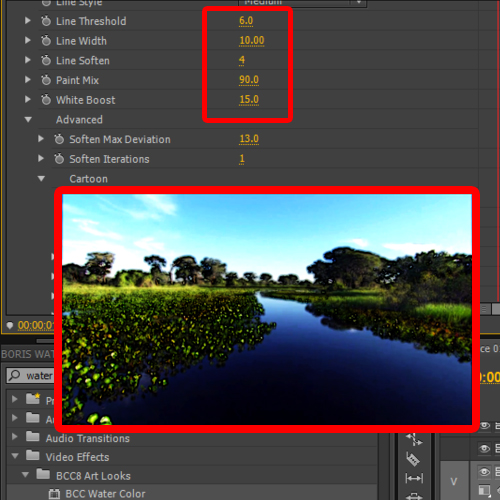
Task: Click the White Boost label
Action: click(85, 100)
